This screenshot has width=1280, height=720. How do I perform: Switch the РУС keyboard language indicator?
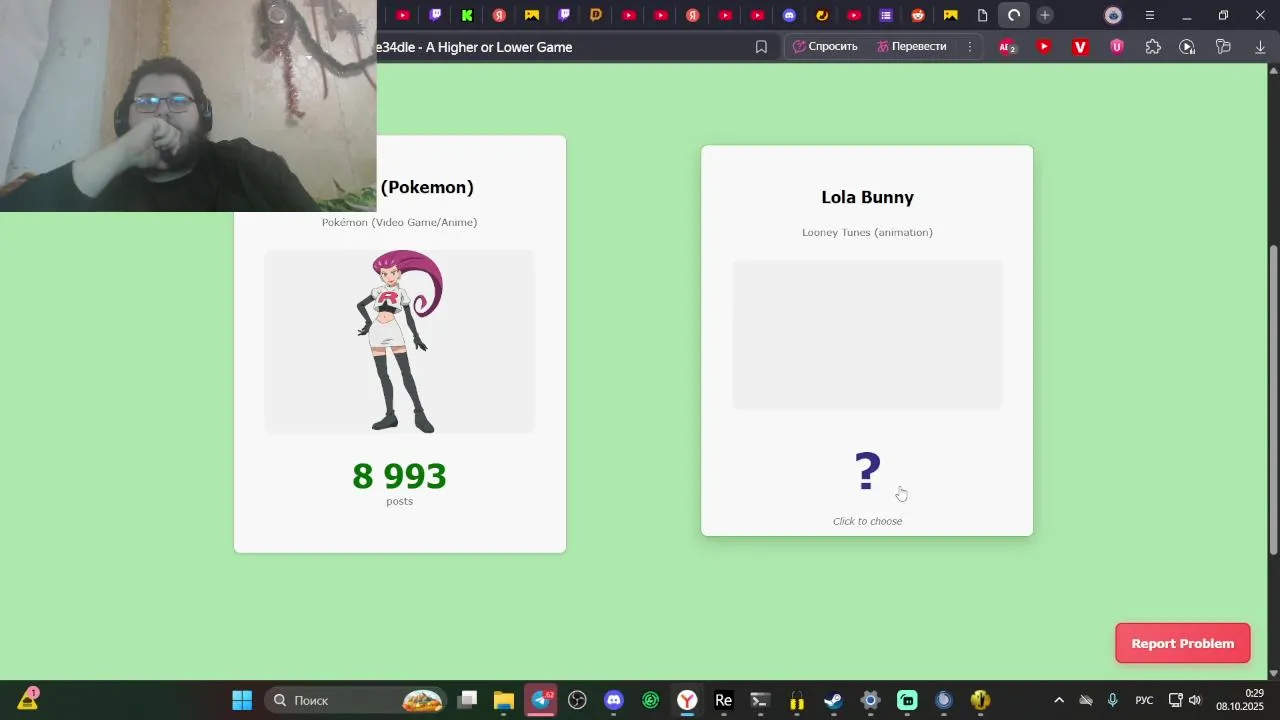tap(1144, 700)
